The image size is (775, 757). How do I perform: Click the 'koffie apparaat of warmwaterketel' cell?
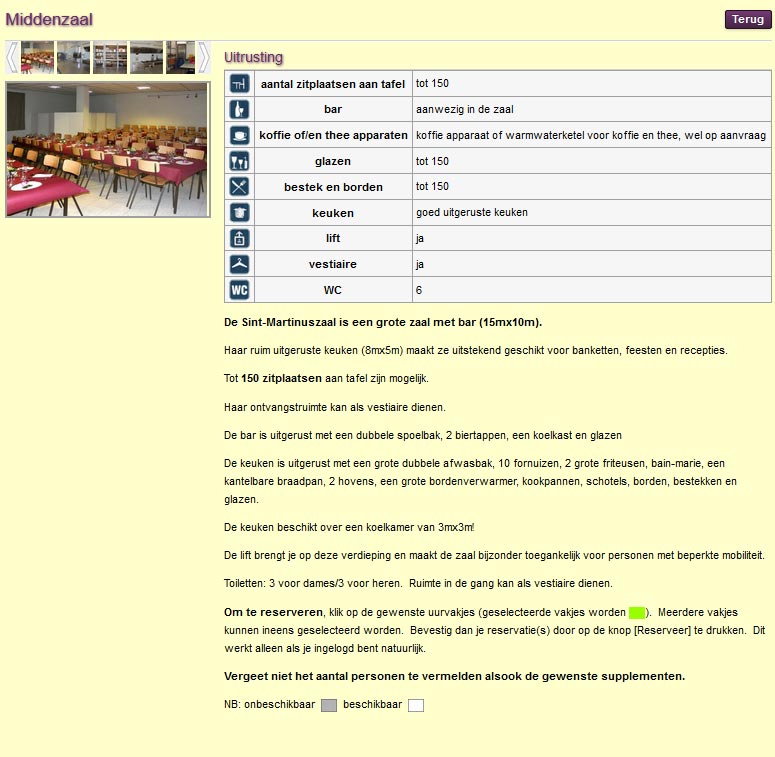click(591, 135)
